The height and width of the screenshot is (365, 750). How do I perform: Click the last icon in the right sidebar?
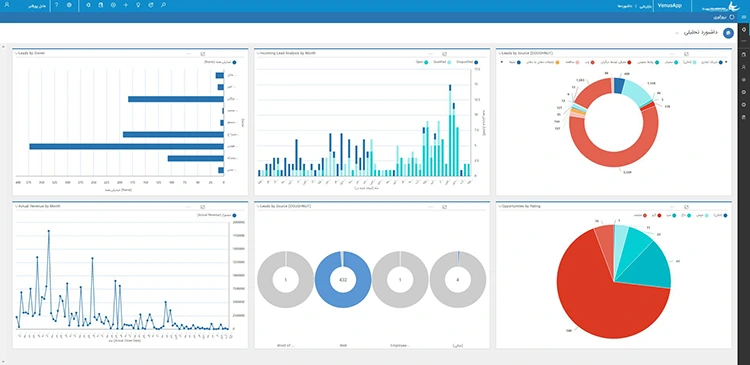click(x=743, y=117)
